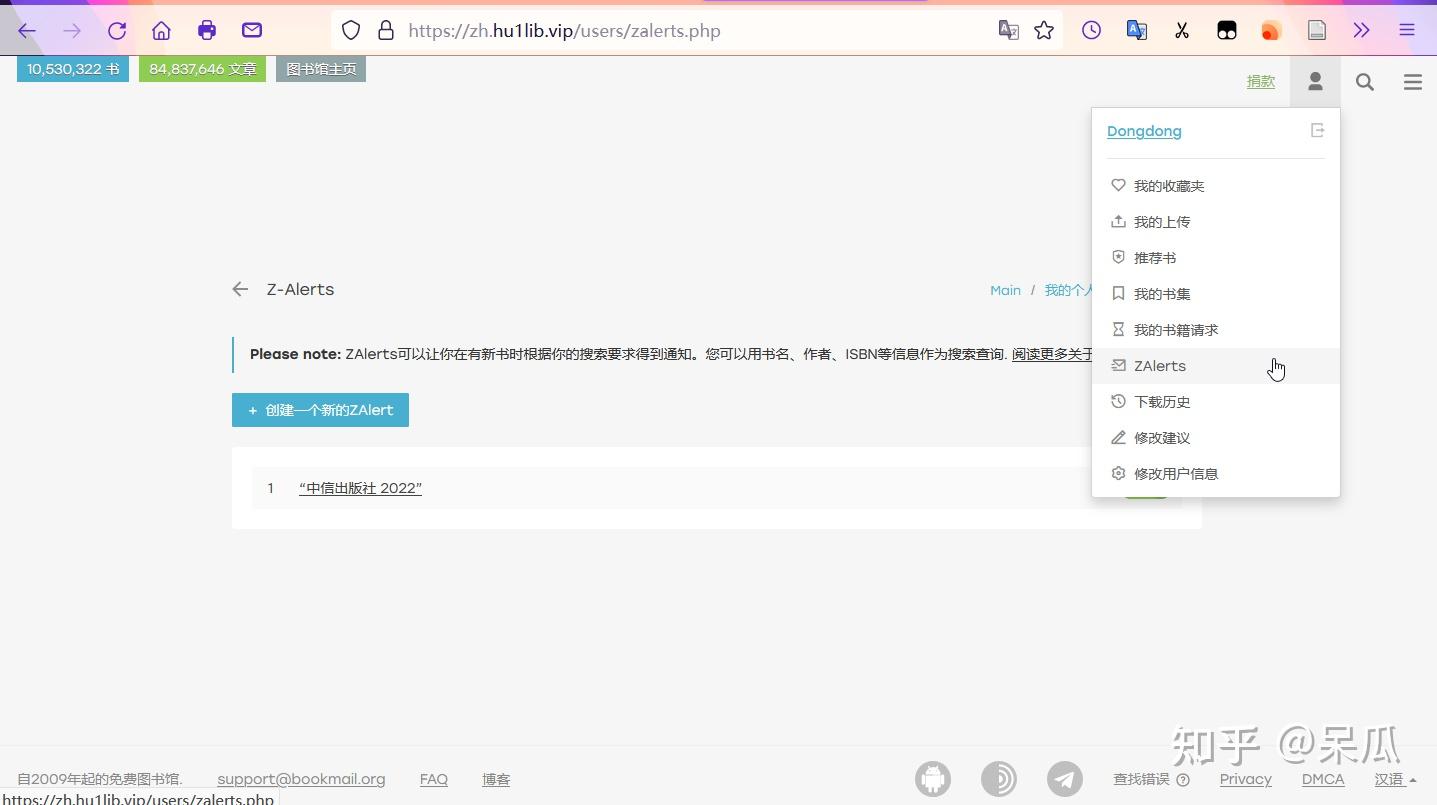This screenshot has height=805, width=1437.
Task: Click the user profile icon in site header
Action: 1314,81
